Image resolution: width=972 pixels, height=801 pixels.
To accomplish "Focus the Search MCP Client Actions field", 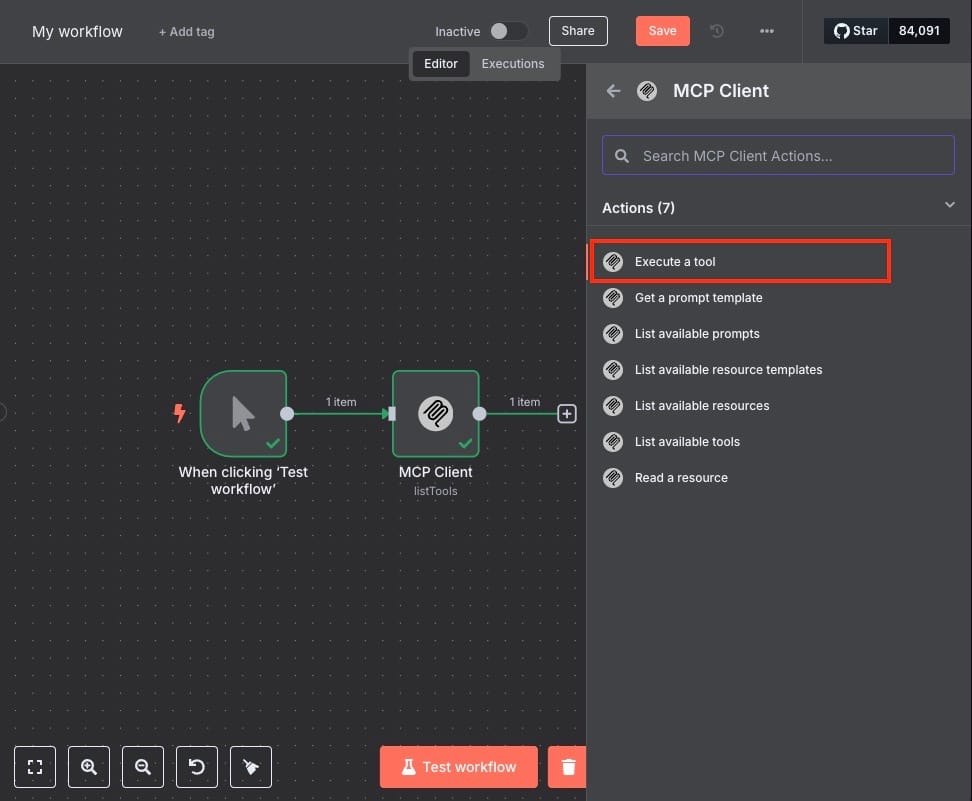I will pyautogui.click(x=778, y=155).
